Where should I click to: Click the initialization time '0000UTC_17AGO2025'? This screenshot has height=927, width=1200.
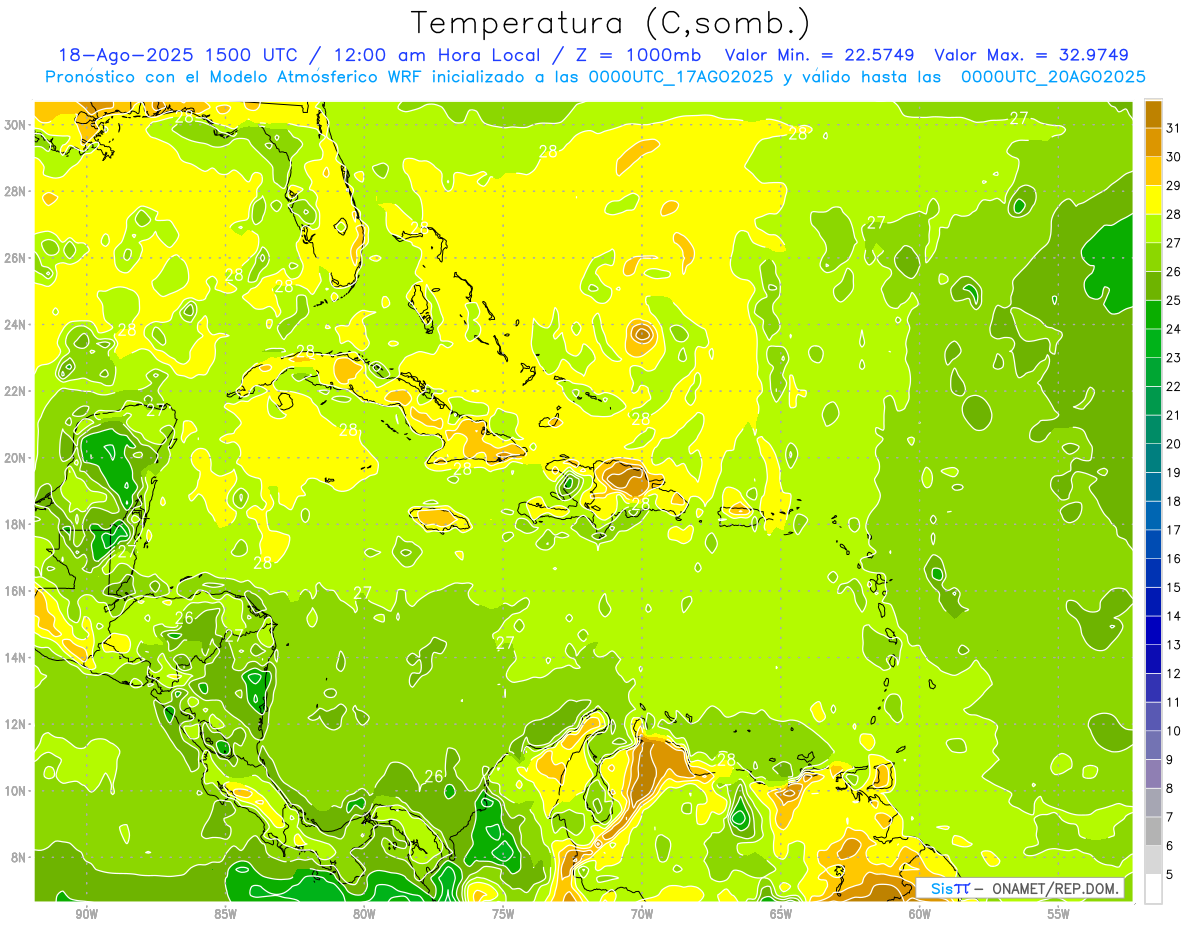click(x=681, y=77)
